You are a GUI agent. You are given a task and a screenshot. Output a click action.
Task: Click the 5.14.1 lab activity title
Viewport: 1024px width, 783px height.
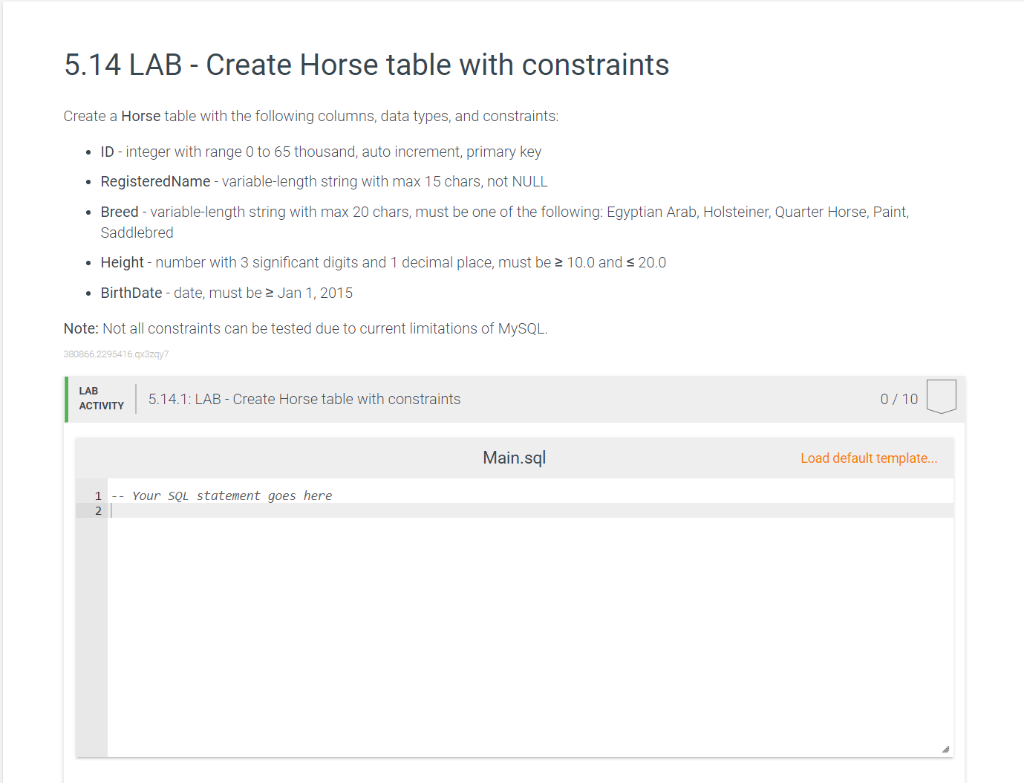click(x=302, y=398)
